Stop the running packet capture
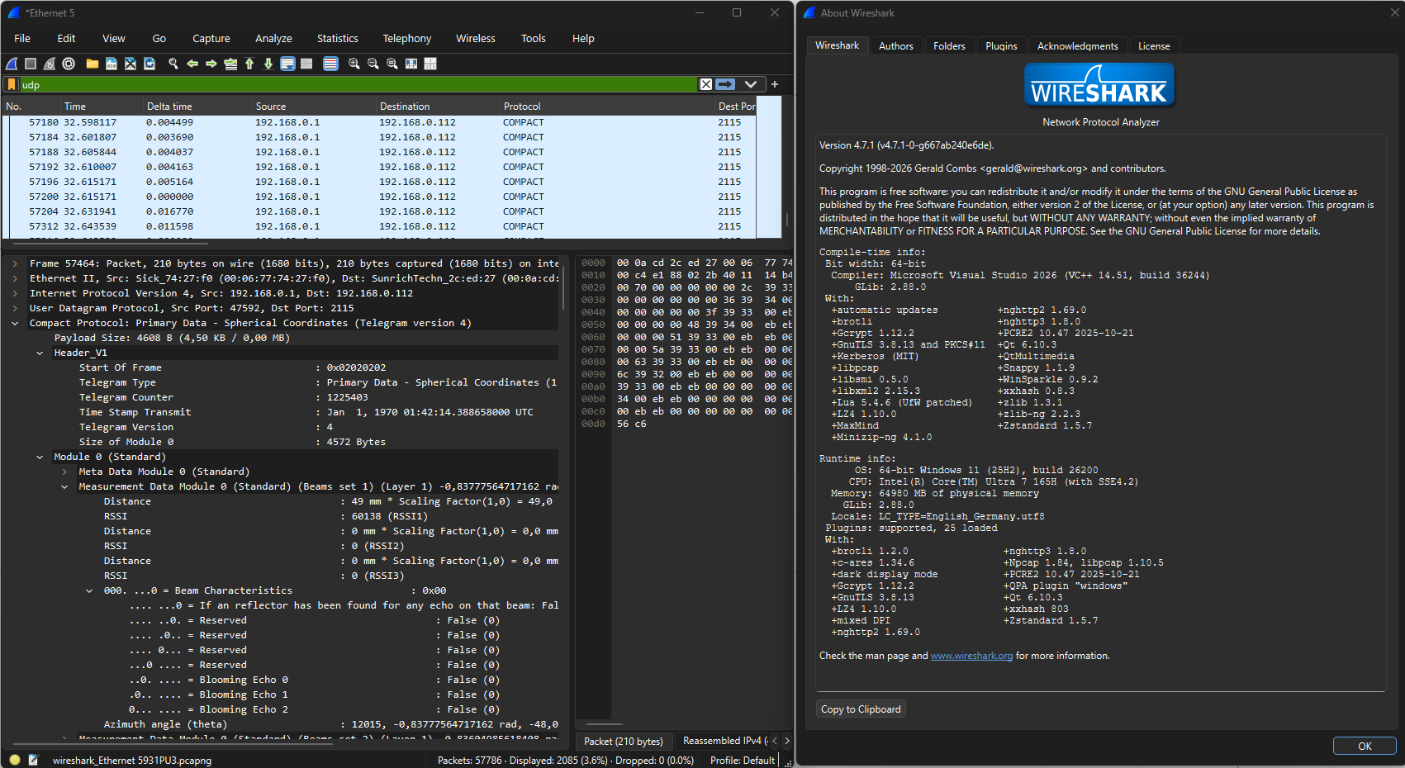This screenshot has height=768, width=1405. [x=30, y=64]
